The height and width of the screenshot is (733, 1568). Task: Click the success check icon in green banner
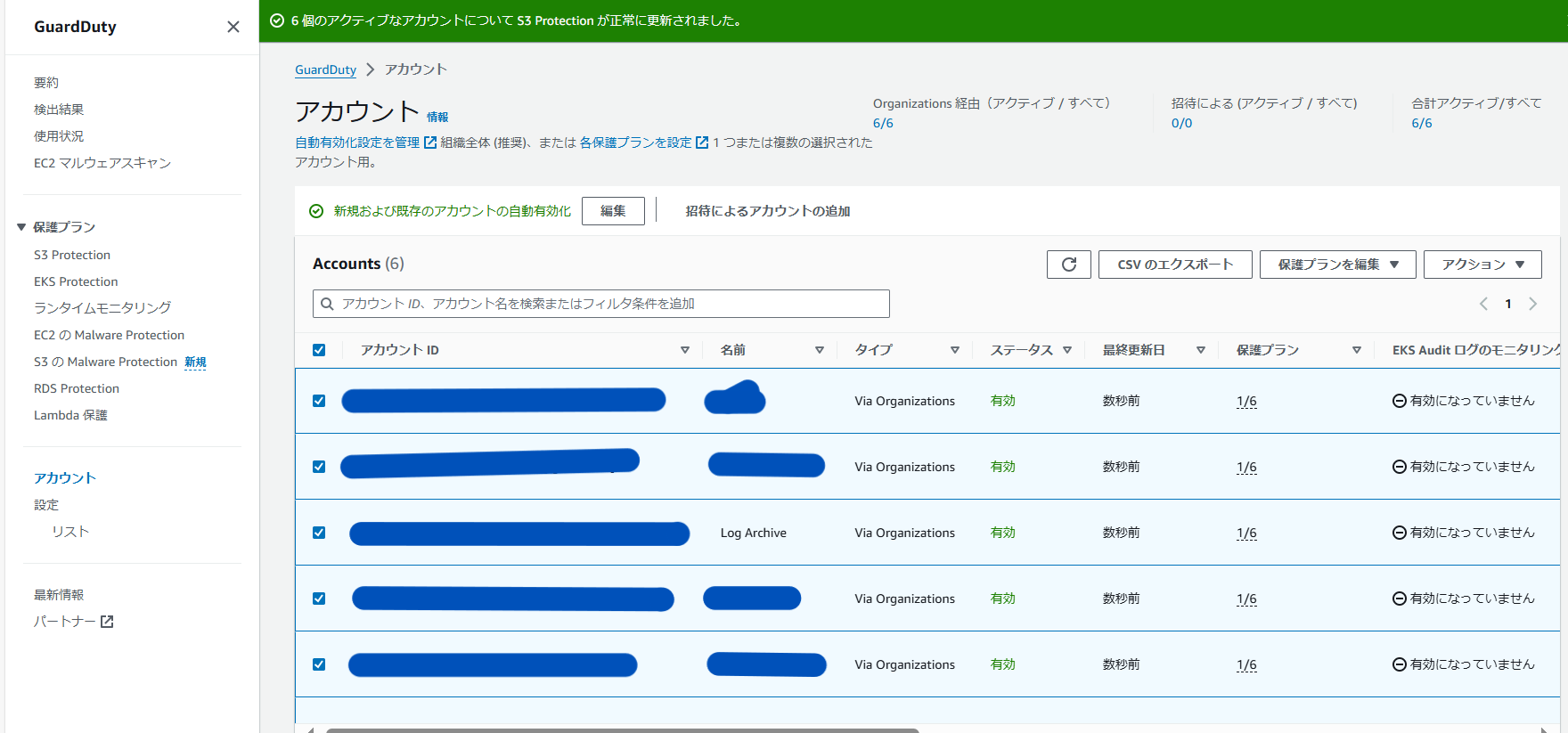coord(277,20)
